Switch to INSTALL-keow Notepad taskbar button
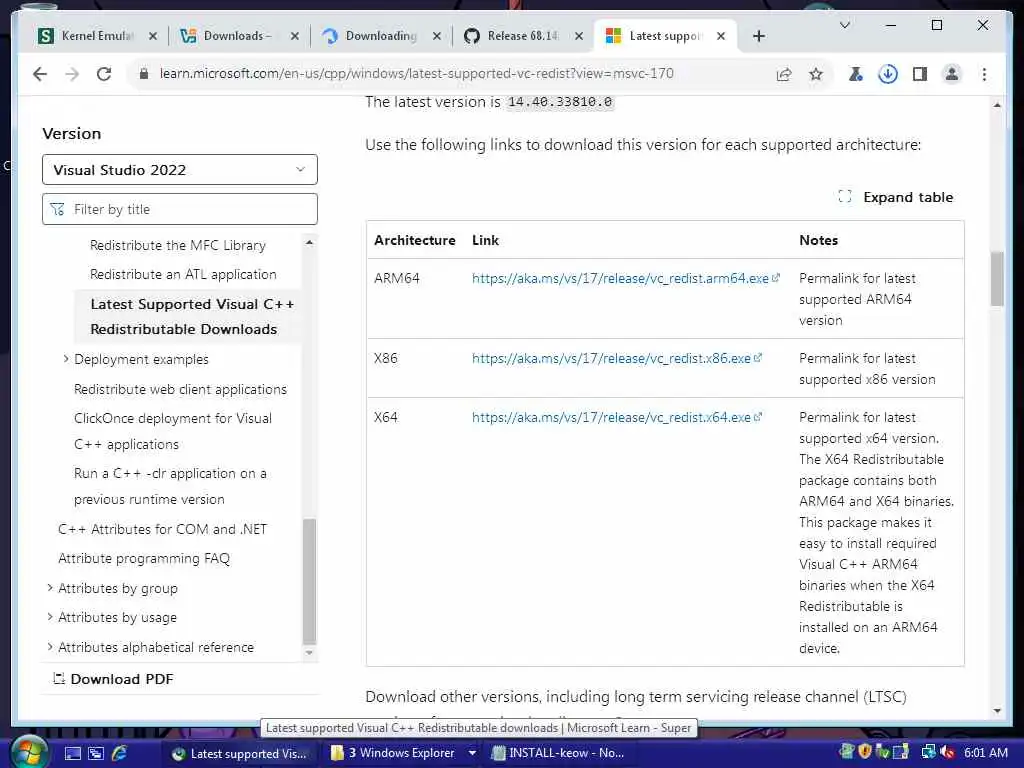The width and height of the screenshot is (1024, 768). tap(559, 754)
